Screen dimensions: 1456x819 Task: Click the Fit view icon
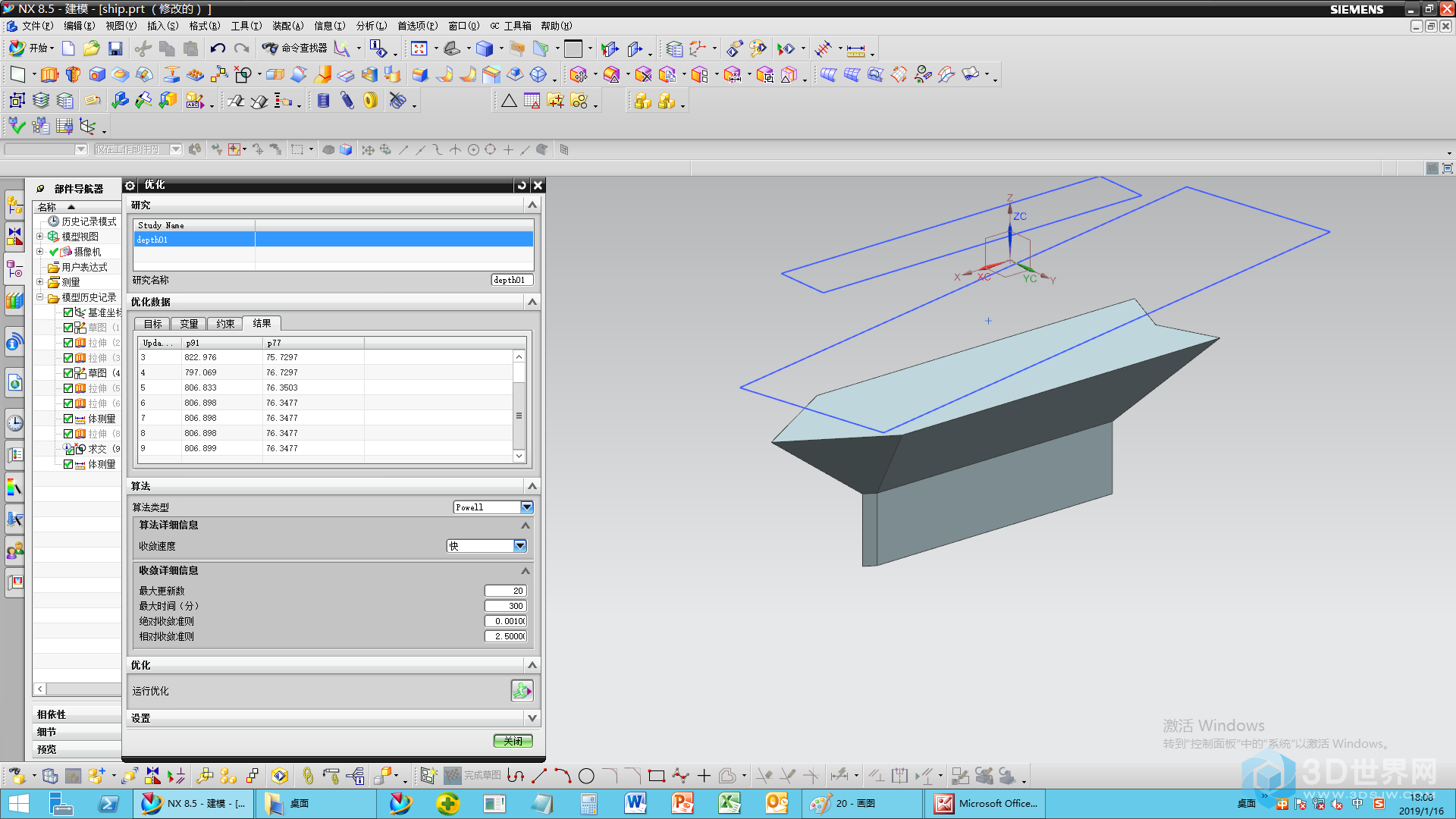pos(419,49)
